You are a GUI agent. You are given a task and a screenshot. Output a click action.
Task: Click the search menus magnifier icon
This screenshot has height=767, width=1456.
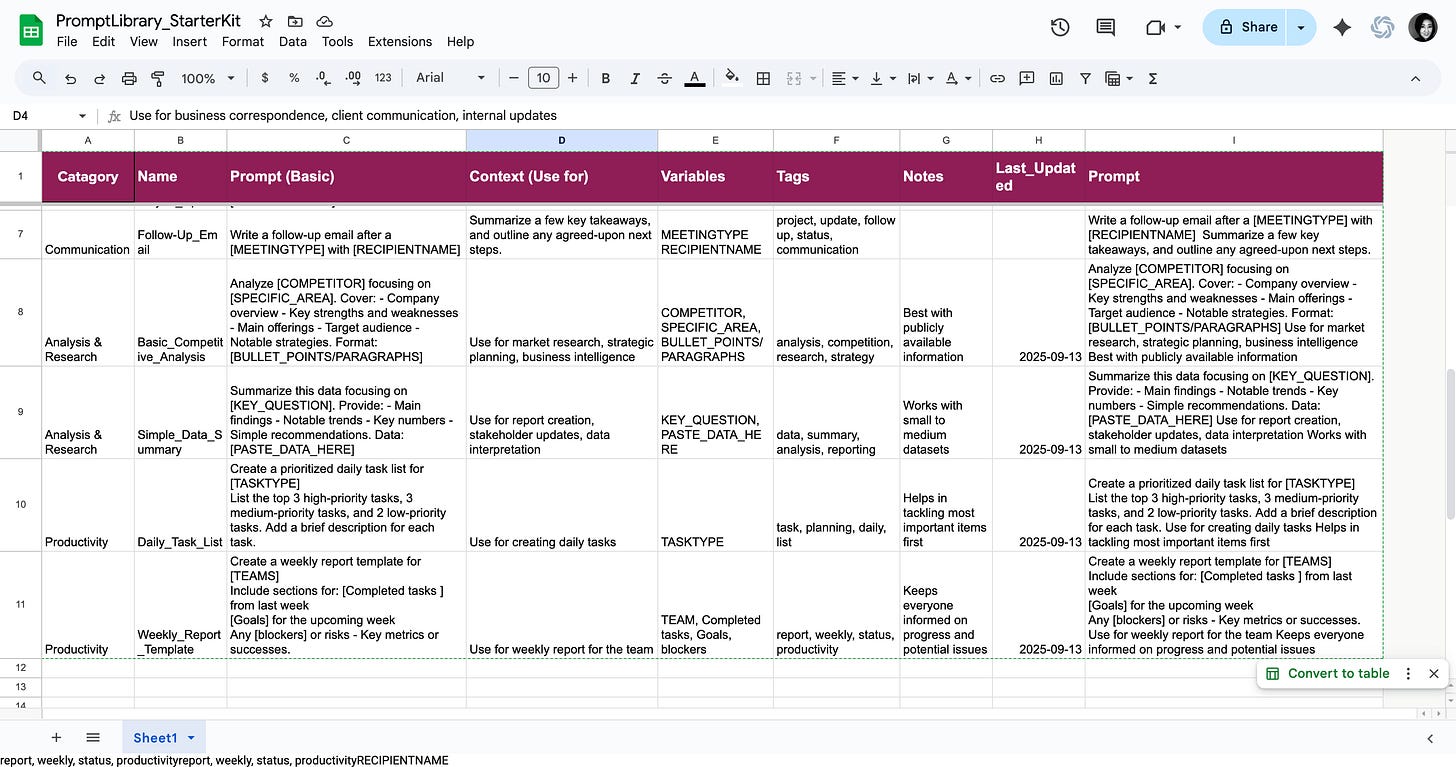tap(39, 78)
